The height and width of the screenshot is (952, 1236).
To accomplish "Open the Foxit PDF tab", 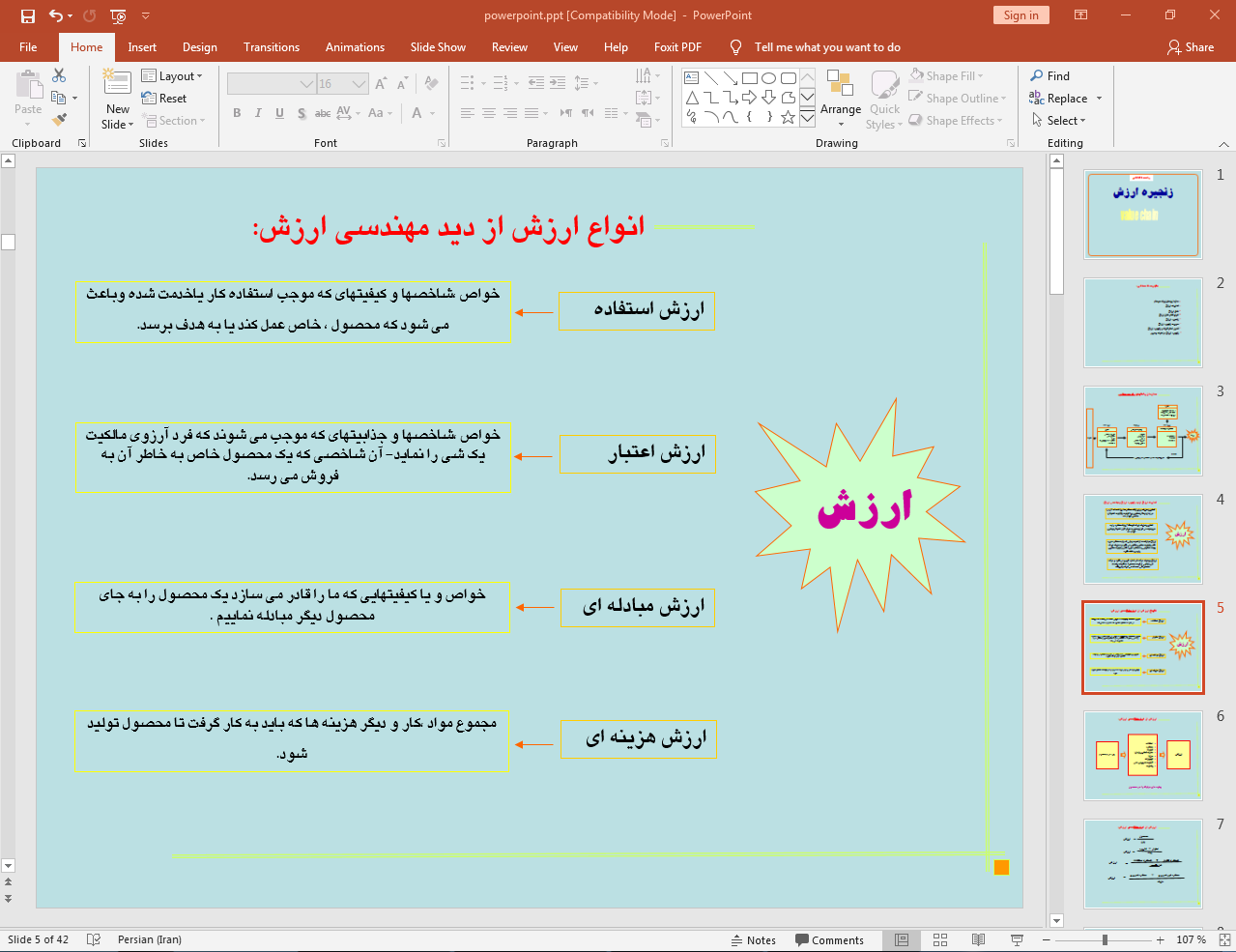I will [677, 46].
